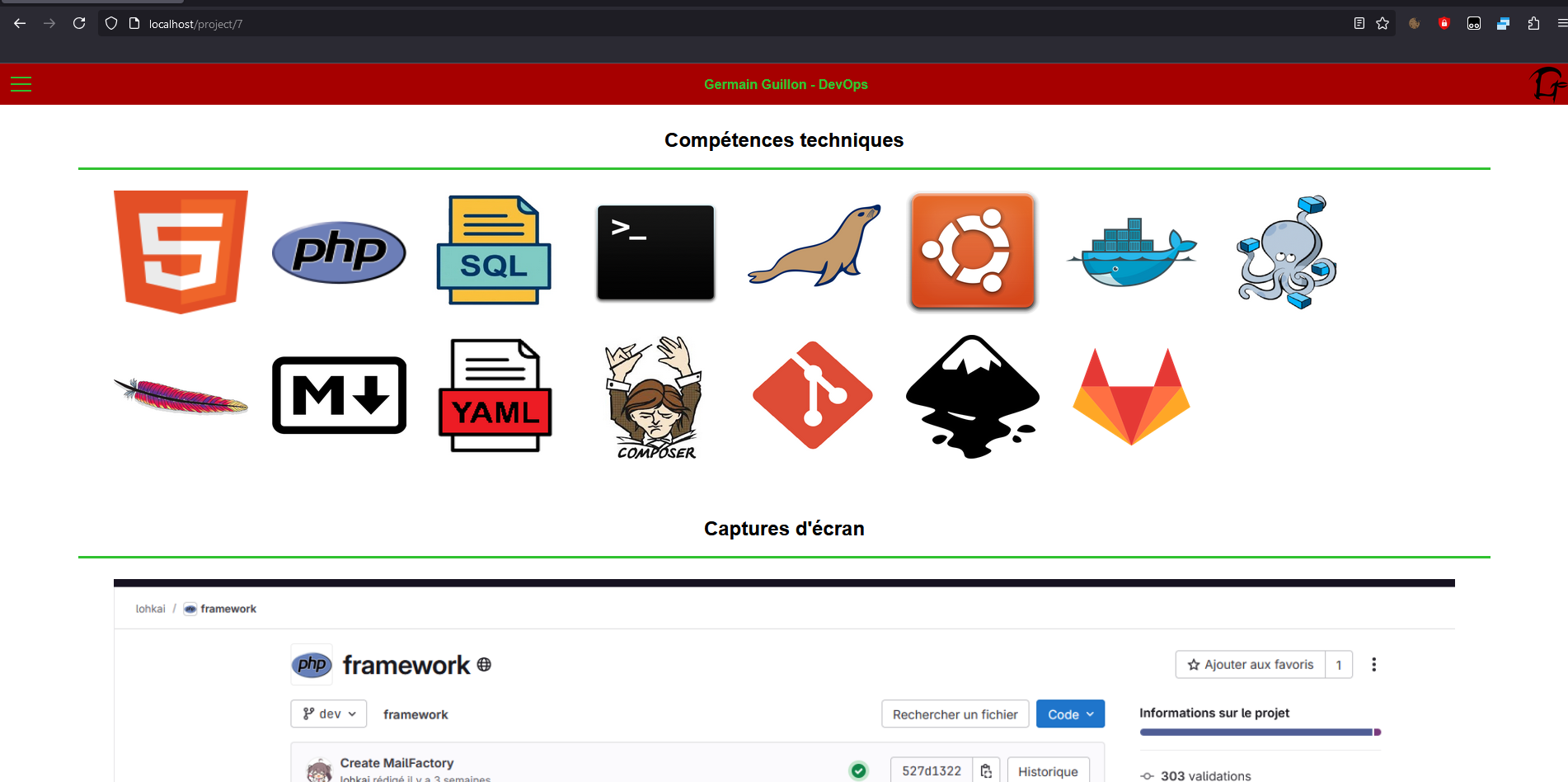Image resolution: width=1568 pixels, height=782 pixels.
Task: Click Rechercher un fichier button
Action: click(955, 714)
